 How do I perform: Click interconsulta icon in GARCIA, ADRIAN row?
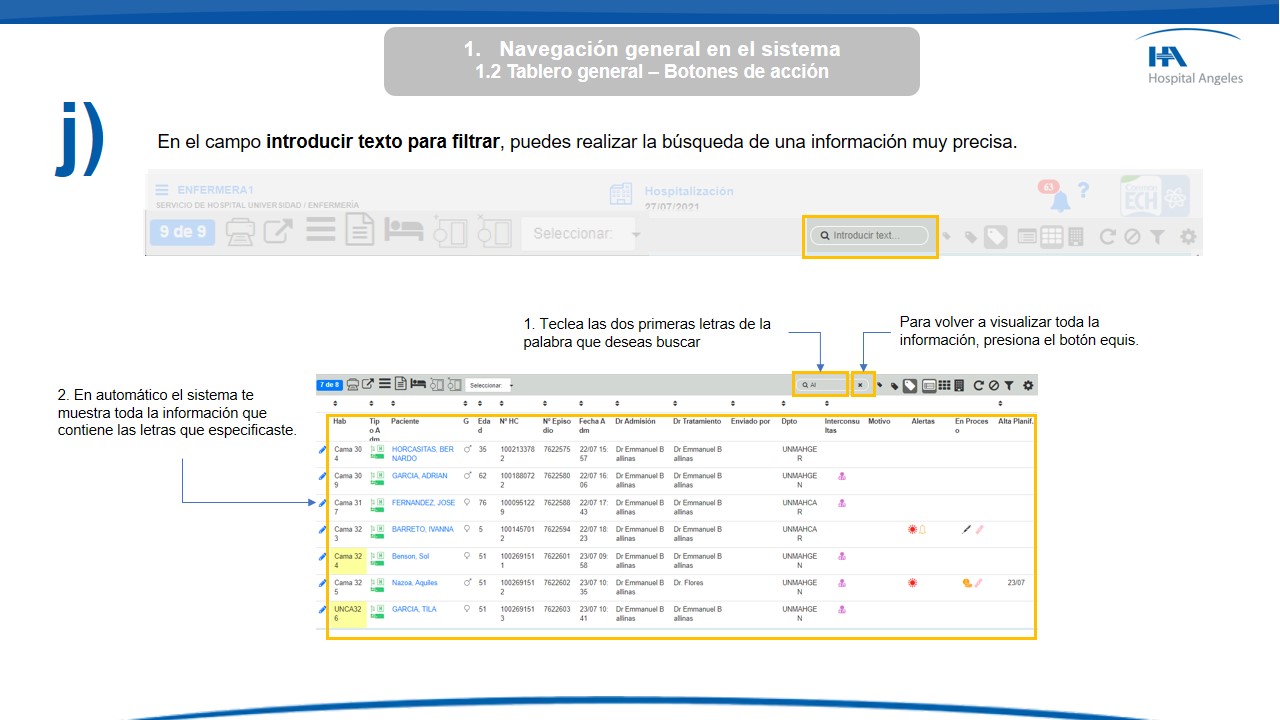pyautogui.click(x=842, y=477)
